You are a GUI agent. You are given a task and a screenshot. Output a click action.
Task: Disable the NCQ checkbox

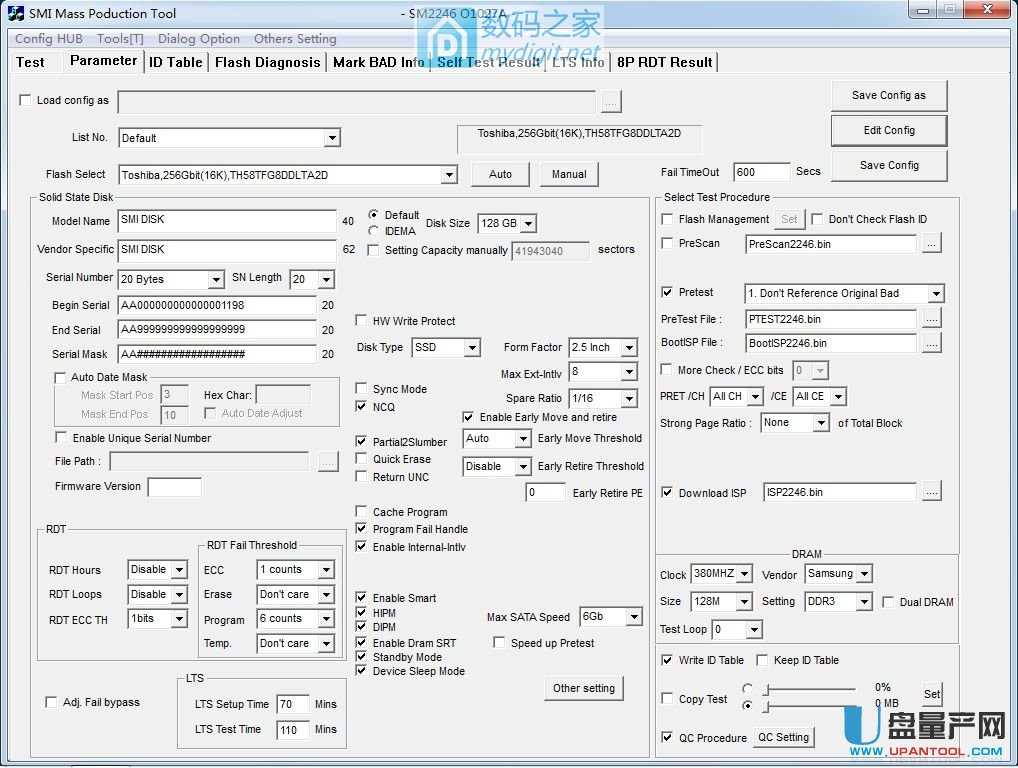pyautogui.click(x=362, y=407)
